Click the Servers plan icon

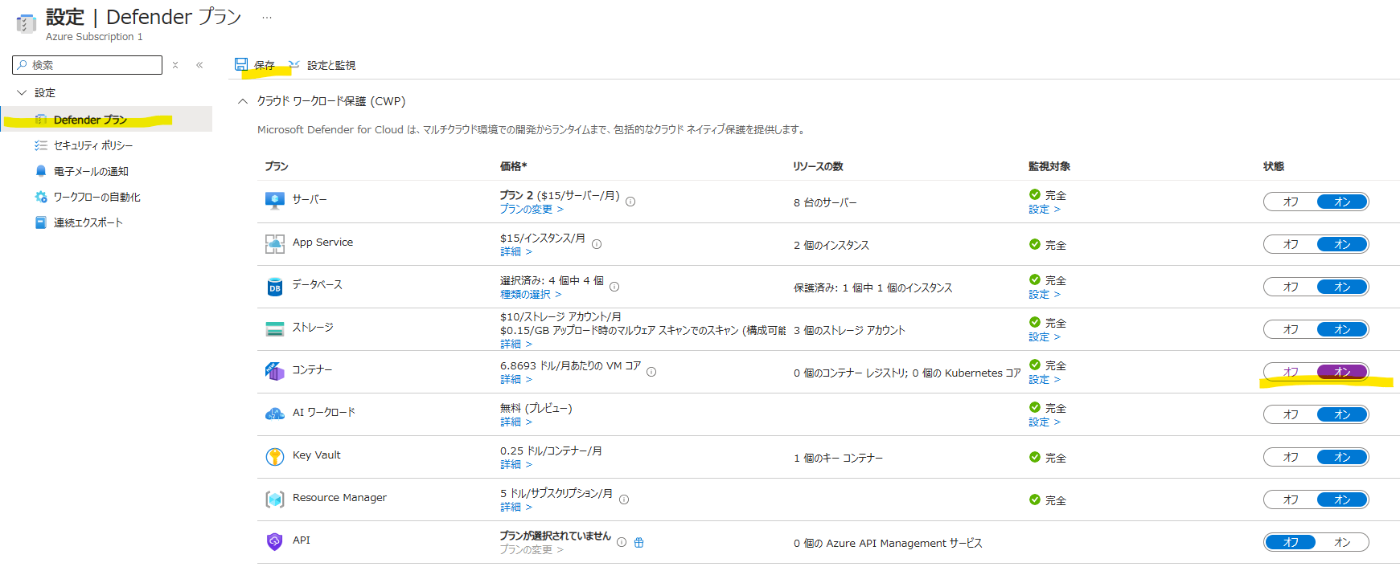click(275, 200)
